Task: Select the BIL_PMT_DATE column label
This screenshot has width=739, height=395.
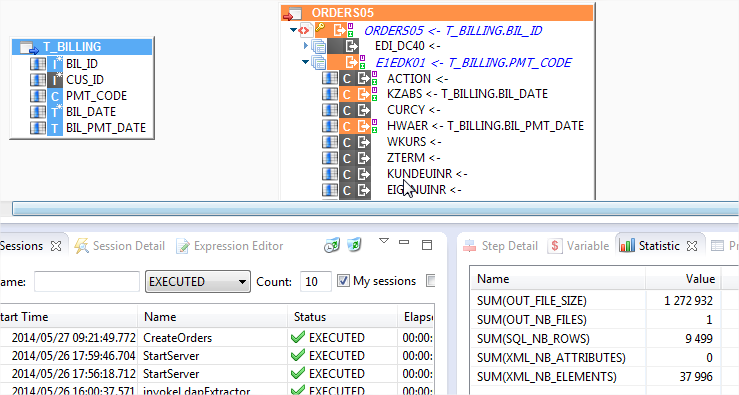Action: (x=106, y=128)
